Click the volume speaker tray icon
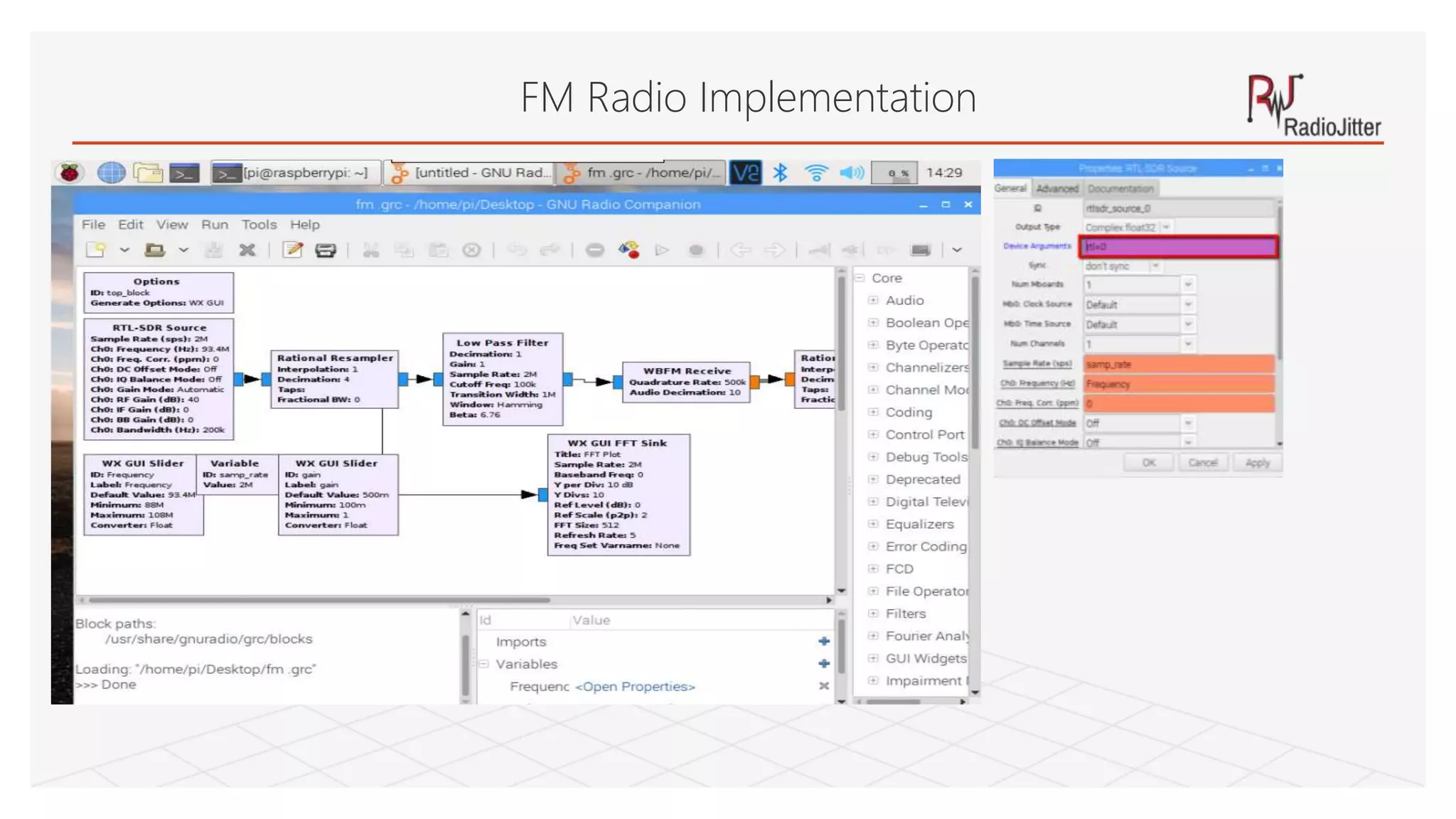This screenshot has height=819, width=1456. [852, 173]
